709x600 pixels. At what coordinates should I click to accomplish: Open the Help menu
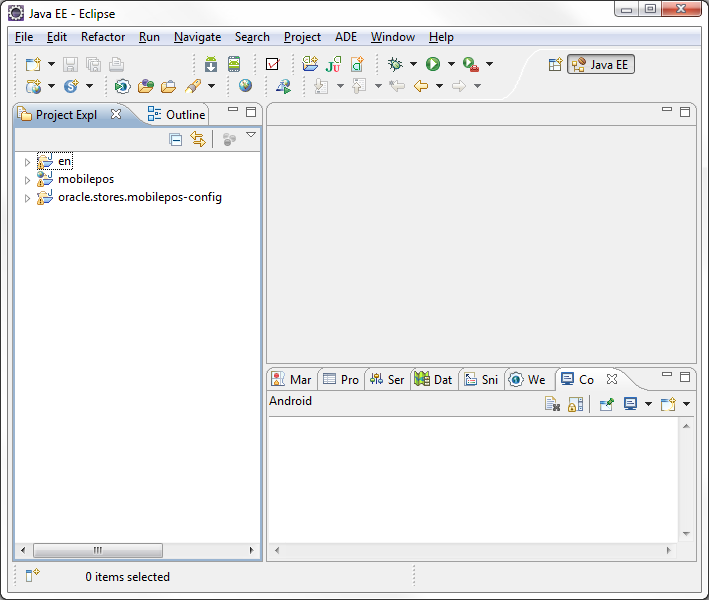tap(441, 37)
